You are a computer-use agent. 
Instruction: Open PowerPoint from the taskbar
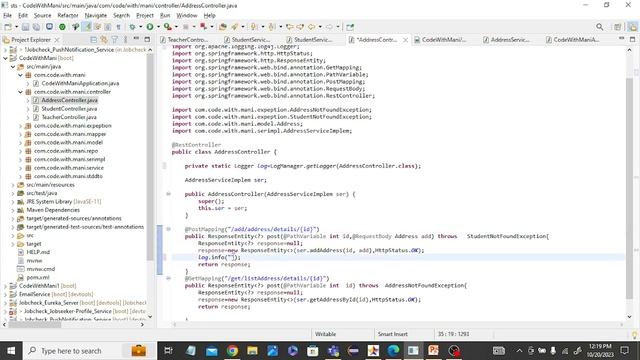pyautogui.click(x=433, y=351)
